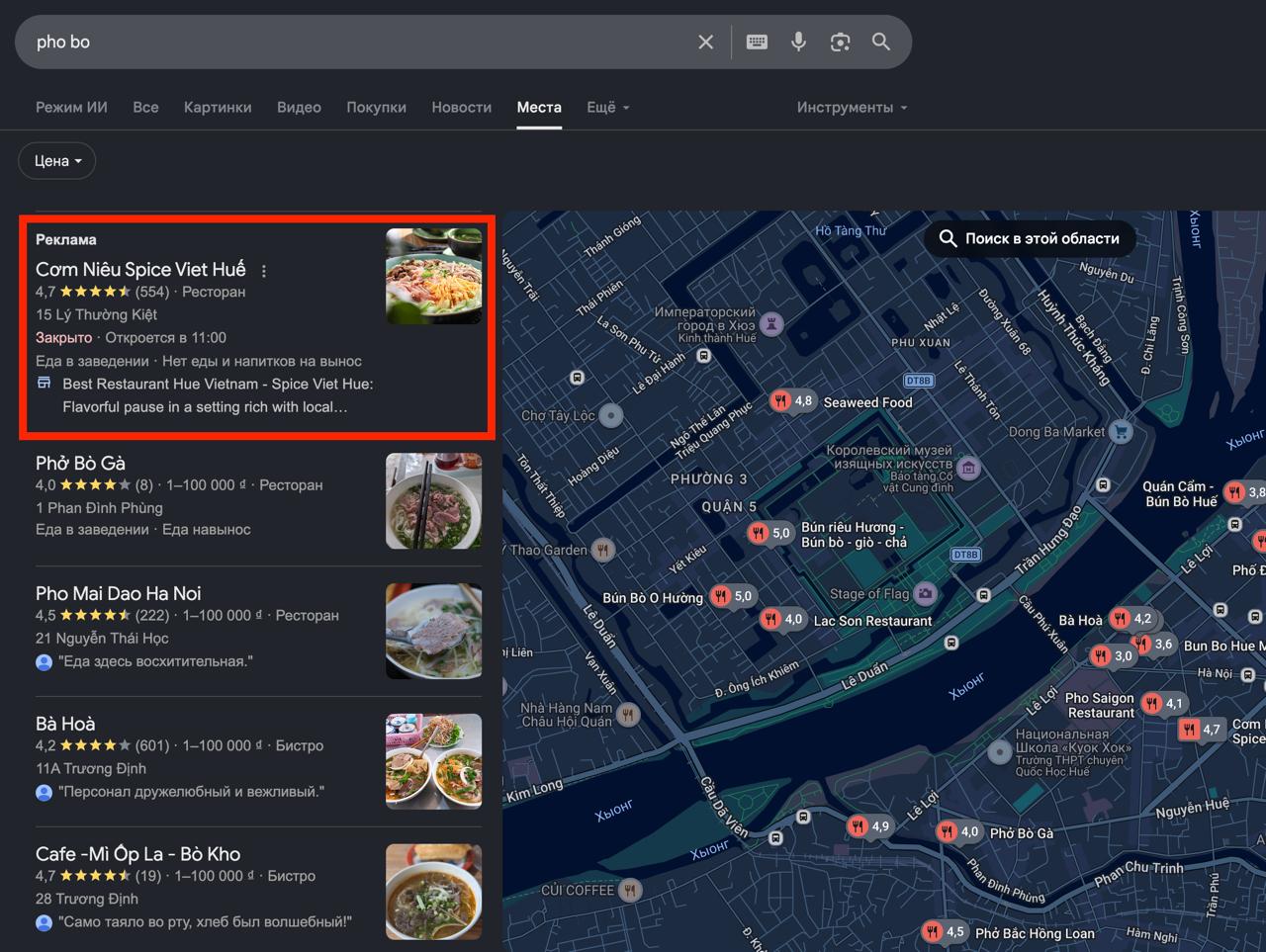Screen dimensions: 1266x952
Task: Click Thao Garden restaurant marker
Action: 602,550
